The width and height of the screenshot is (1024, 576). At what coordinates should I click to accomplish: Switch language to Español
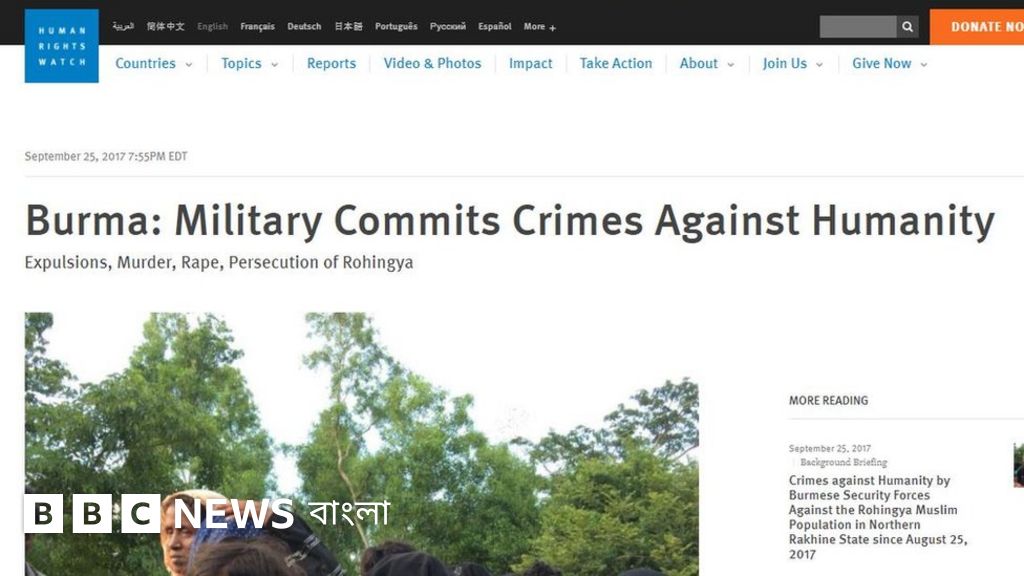point(494,26)
